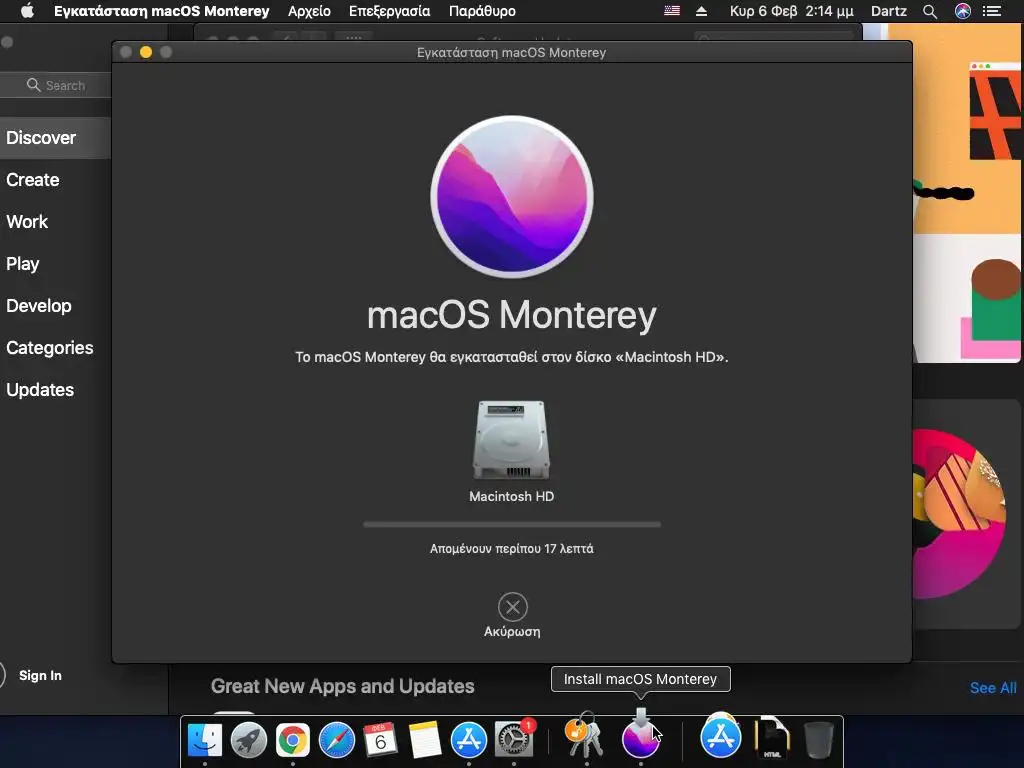Click the US flag input source icon
This screenshot has width=1024, height=768.
[672, 11]
